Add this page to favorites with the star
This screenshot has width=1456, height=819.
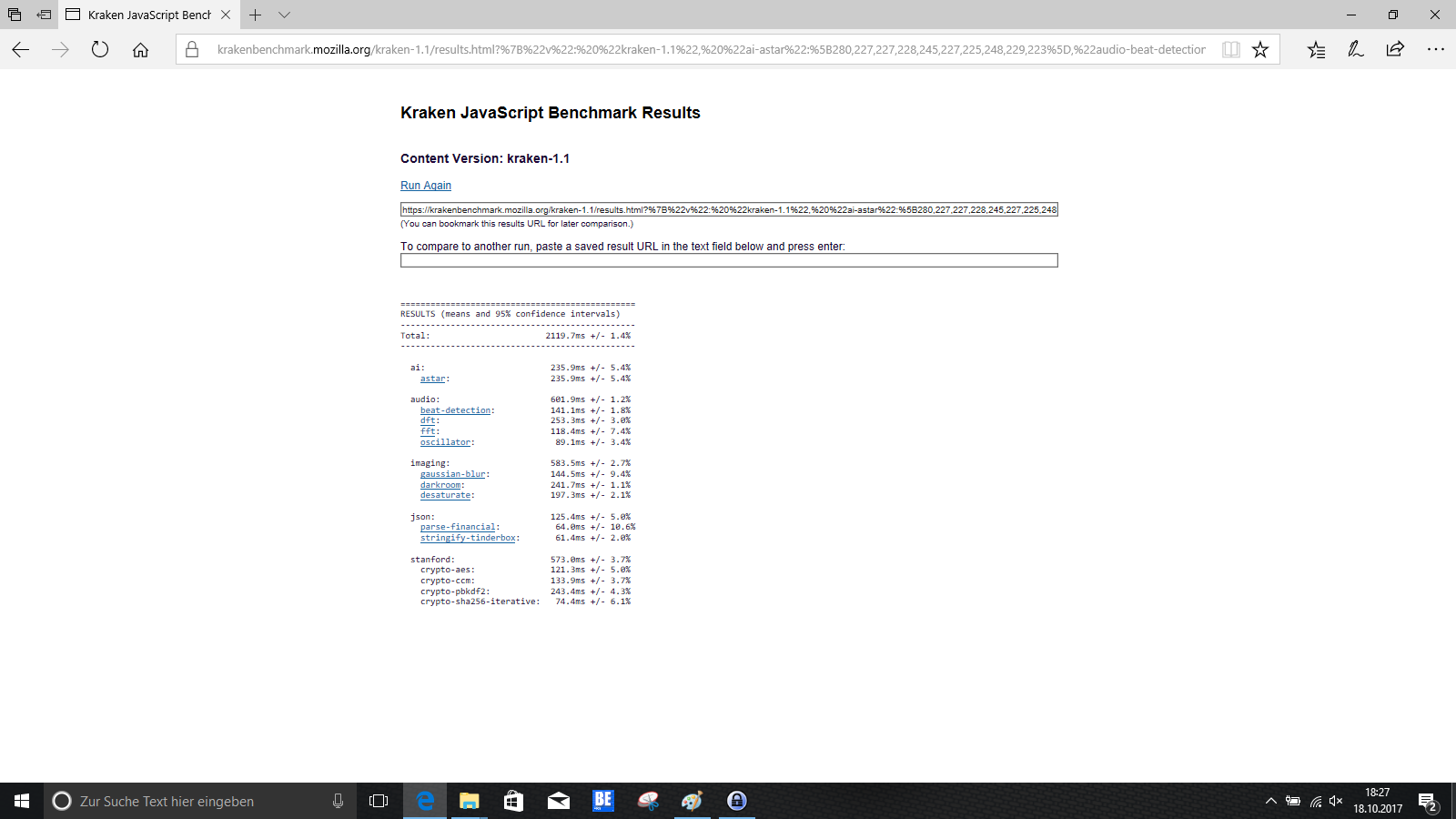[1260, 50]
